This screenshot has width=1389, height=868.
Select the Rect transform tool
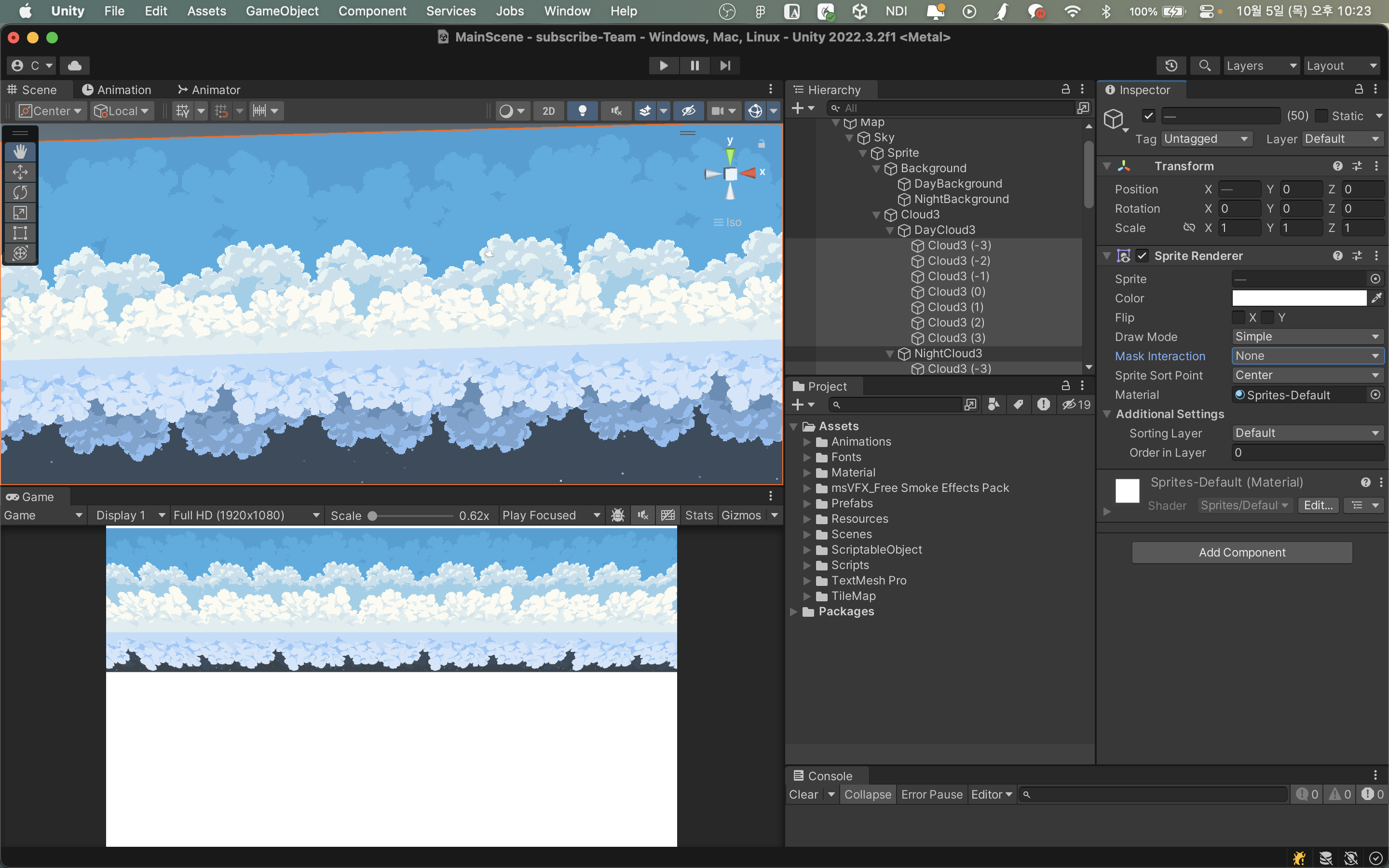(x=20, y=233)
